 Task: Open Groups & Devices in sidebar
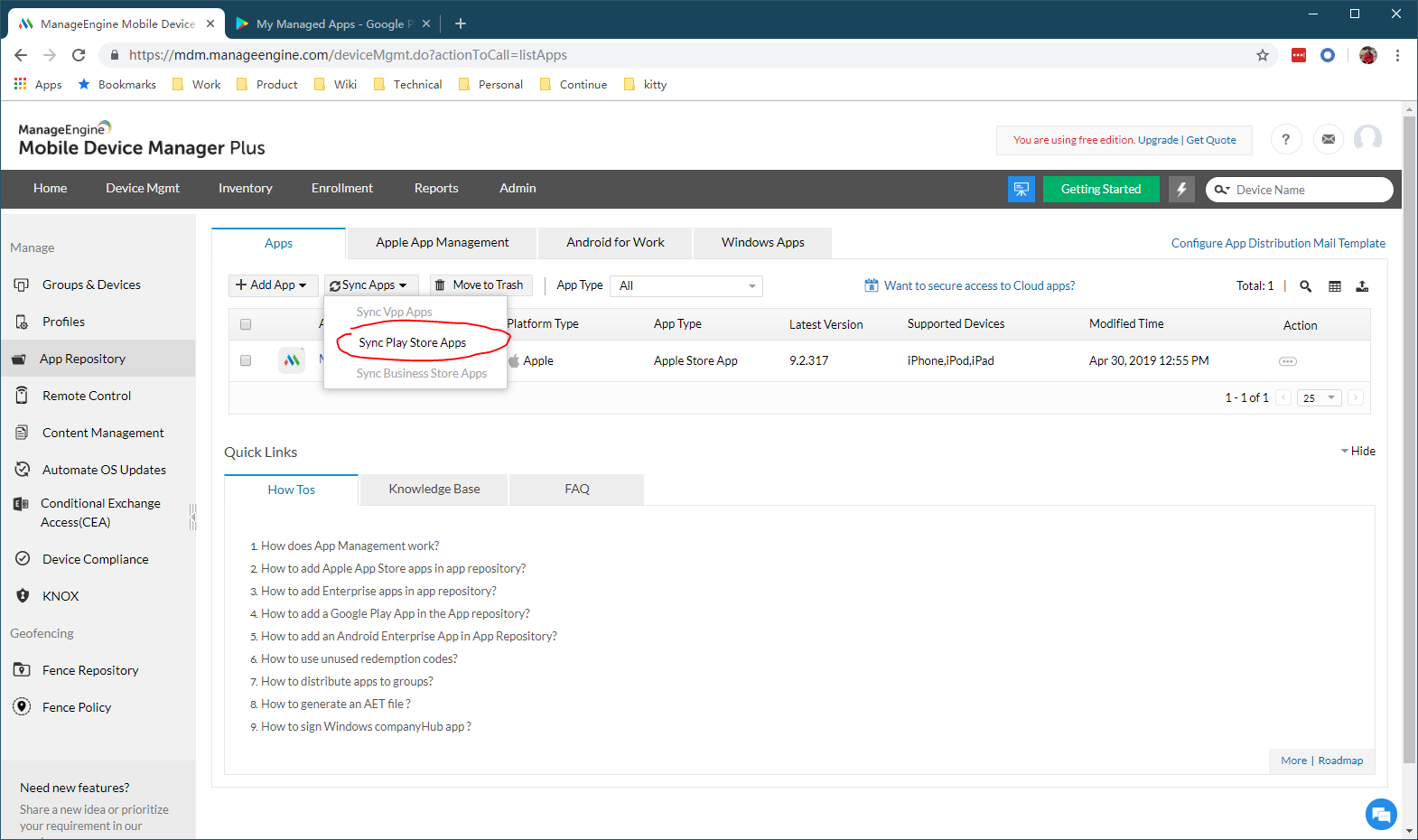[x=91, y=285]
